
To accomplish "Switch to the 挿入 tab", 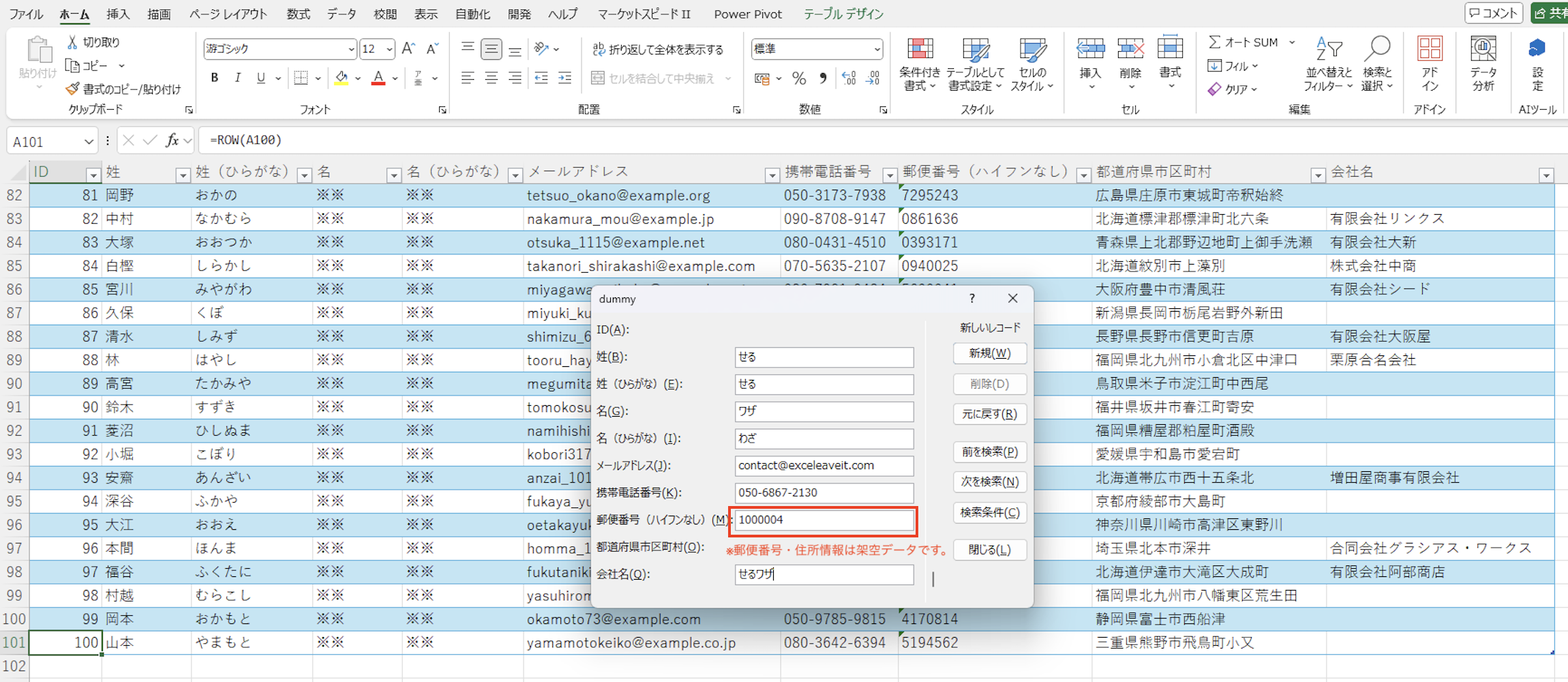I will point(117,14).
